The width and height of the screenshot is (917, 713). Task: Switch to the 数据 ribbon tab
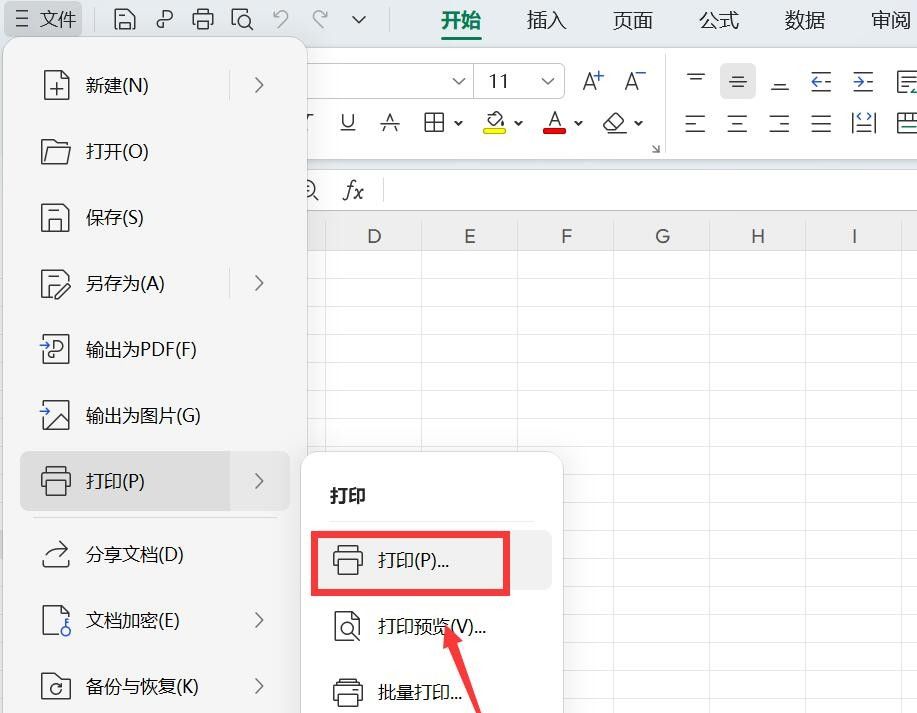click(x=803, y=19)
